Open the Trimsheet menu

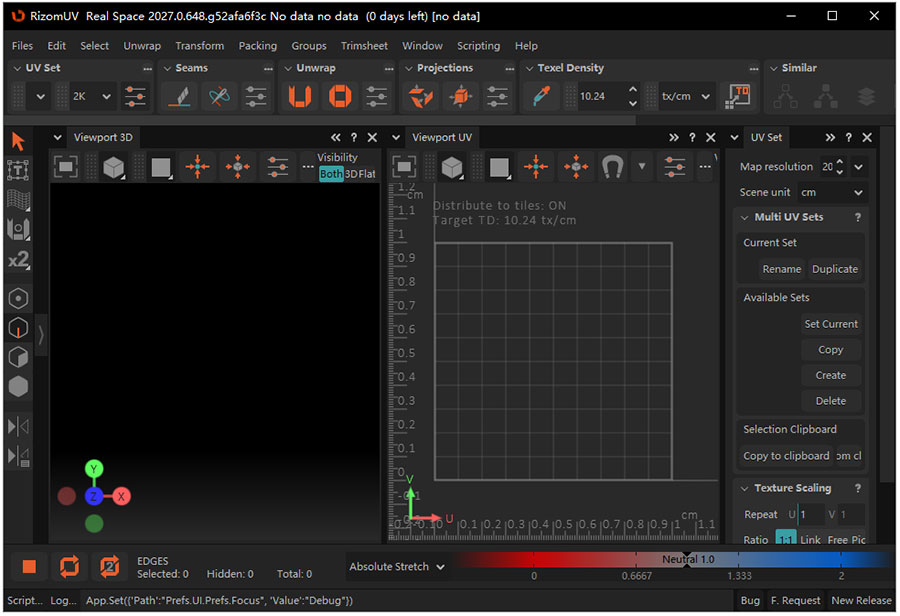(364, 46)
